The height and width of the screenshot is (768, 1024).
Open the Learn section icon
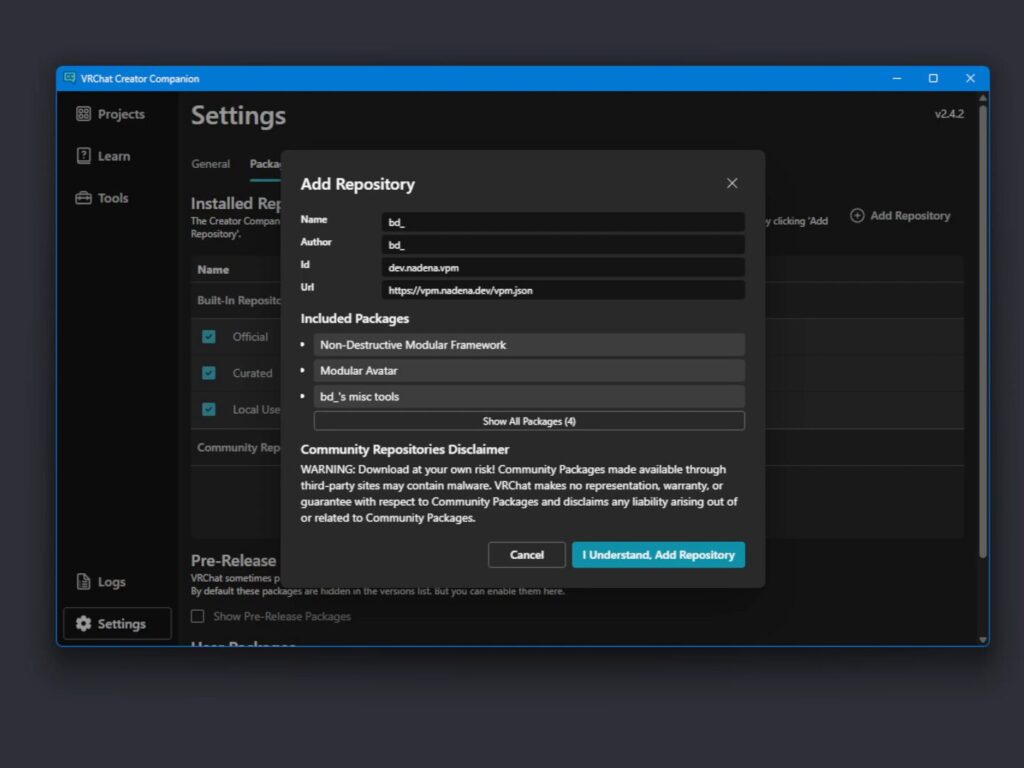(84, 156)
